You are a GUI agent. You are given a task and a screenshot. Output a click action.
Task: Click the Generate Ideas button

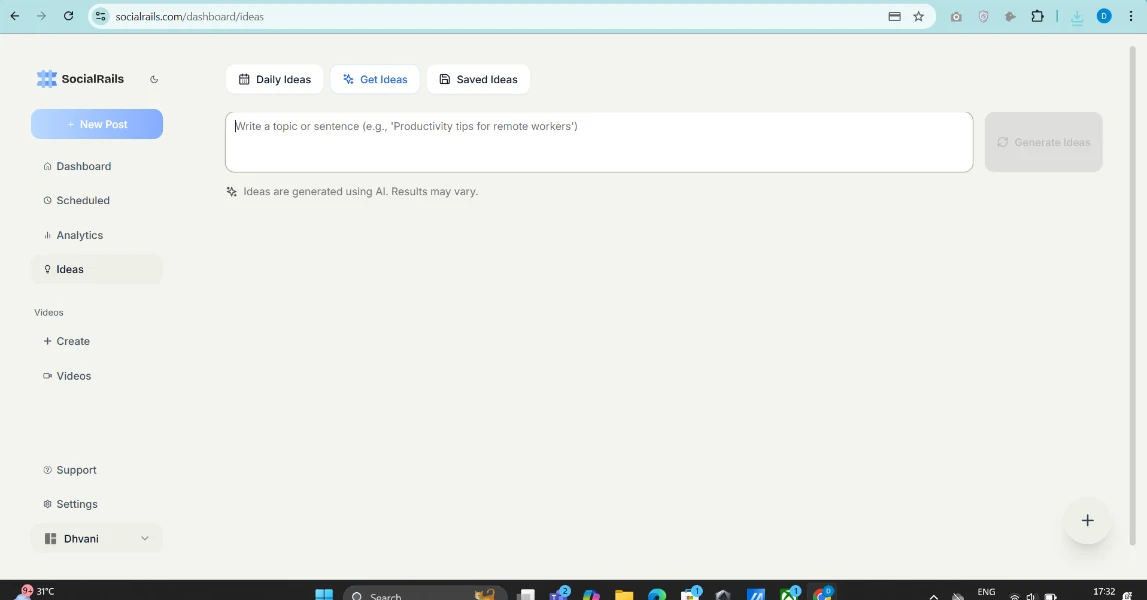pos(1043,142)
